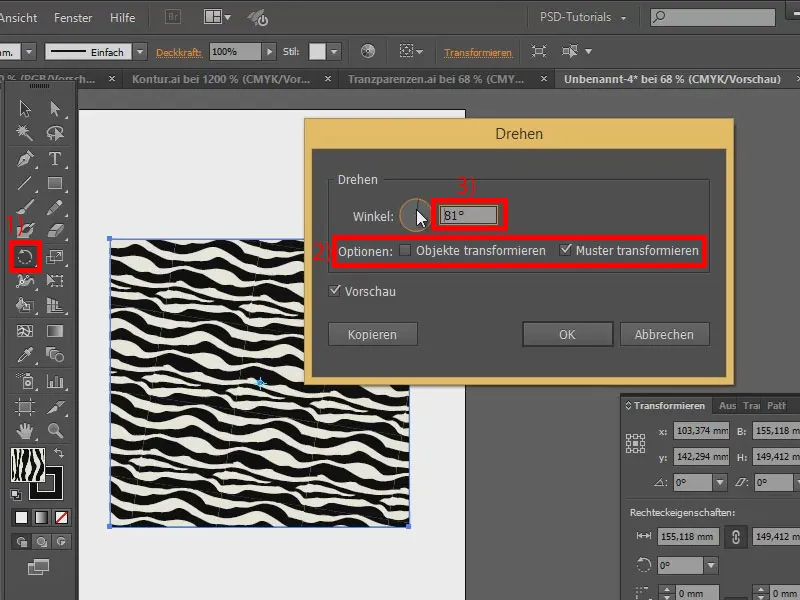The width and height of the screenshot is (800, 600).
Task: Switch to Unbenannt-4 document tab
Action: click(x=672, y=79)
